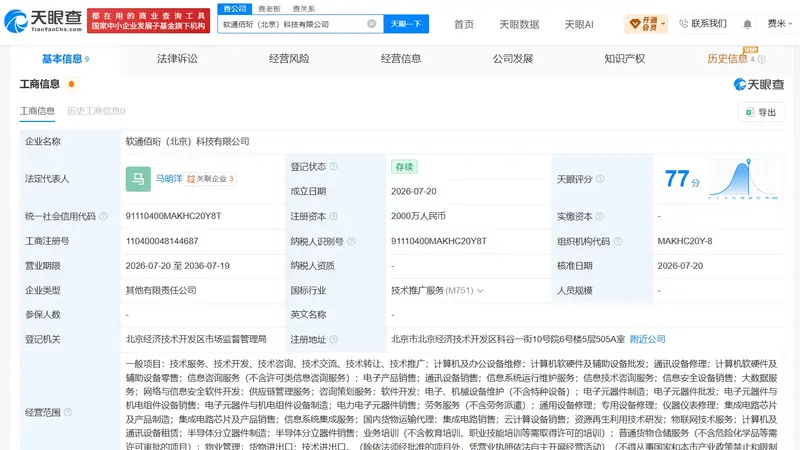The height and width of the screenshot is (450, 800).
Task: Go to 首页 in the top navigation
Action: pyautogui.click(x=464, y=24)
